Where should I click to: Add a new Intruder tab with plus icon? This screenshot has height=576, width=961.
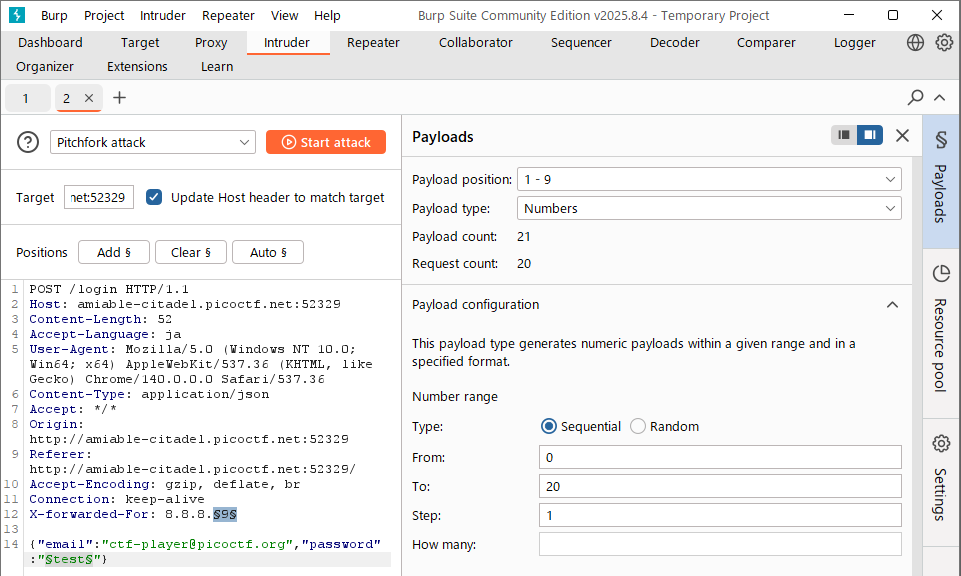click(x=120, y=97)
